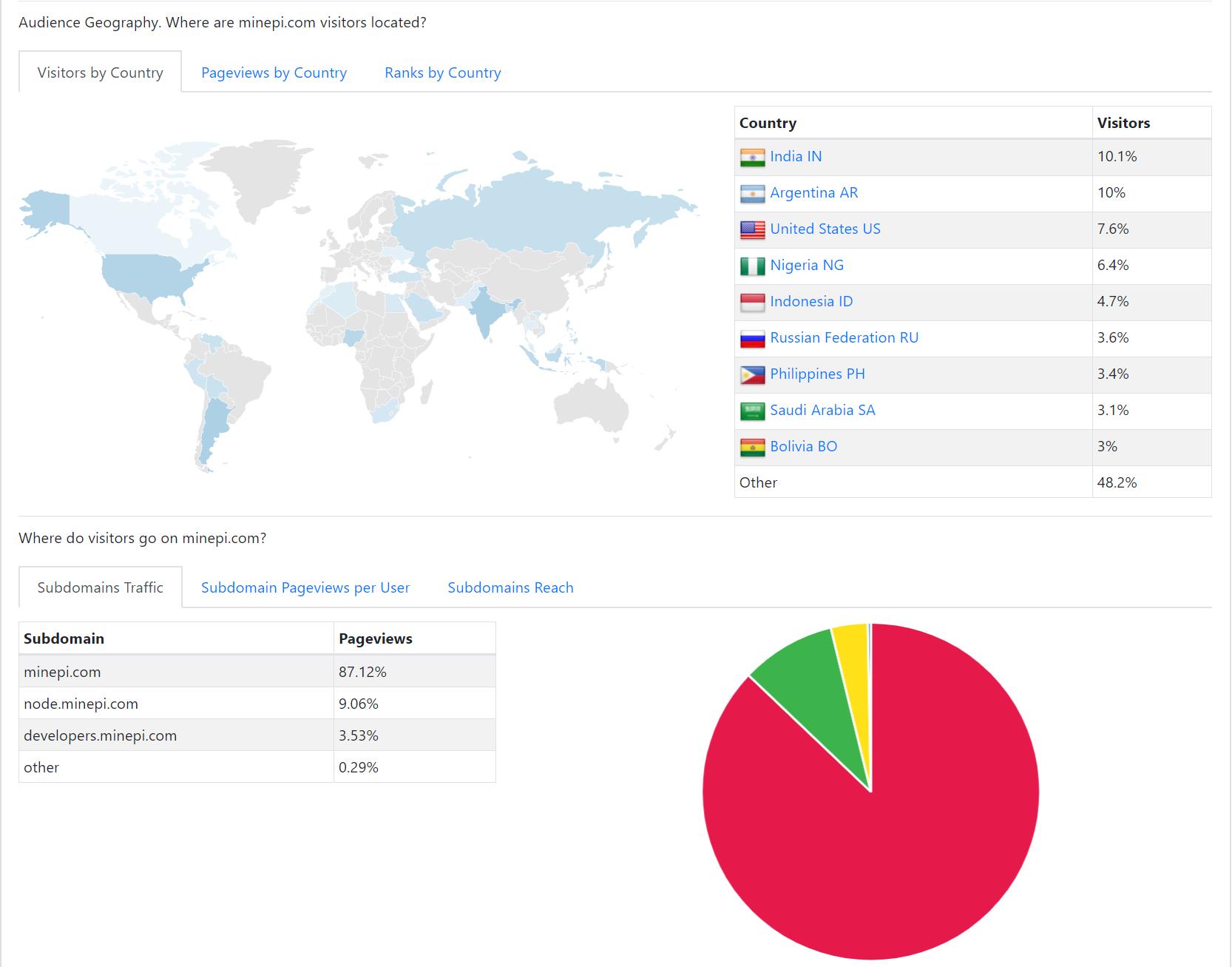This screenshot has width=1232, height=967.
Task: Click the developers.minepi.com row
Action: (x=257, y=735)
